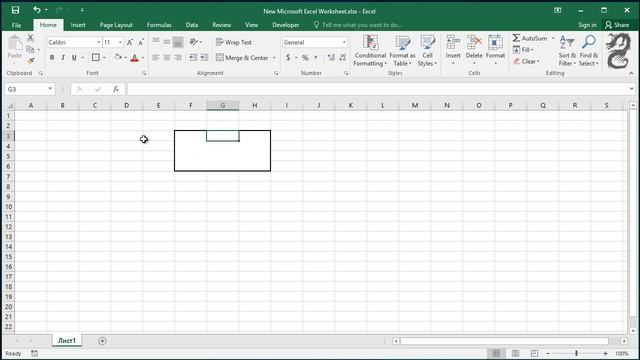The width and height of the screenshot is (640, 360).
Task: Switch to the Developer tab
Action: (285, 25)
